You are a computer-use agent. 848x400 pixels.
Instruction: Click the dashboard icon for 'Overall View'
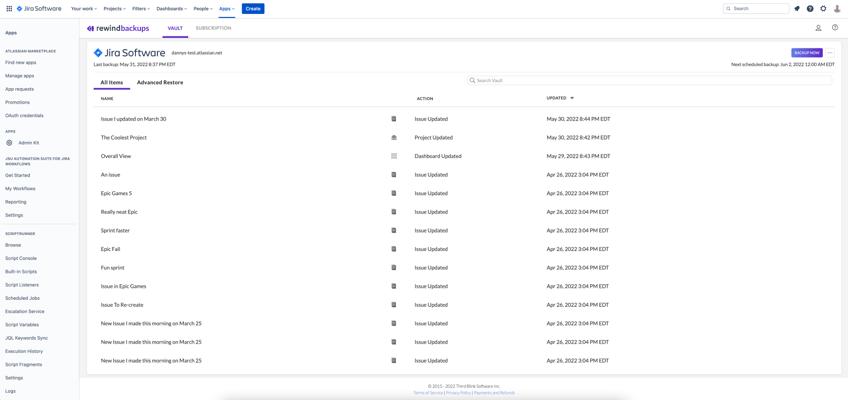pyautogui.click(x=394, y=156)
